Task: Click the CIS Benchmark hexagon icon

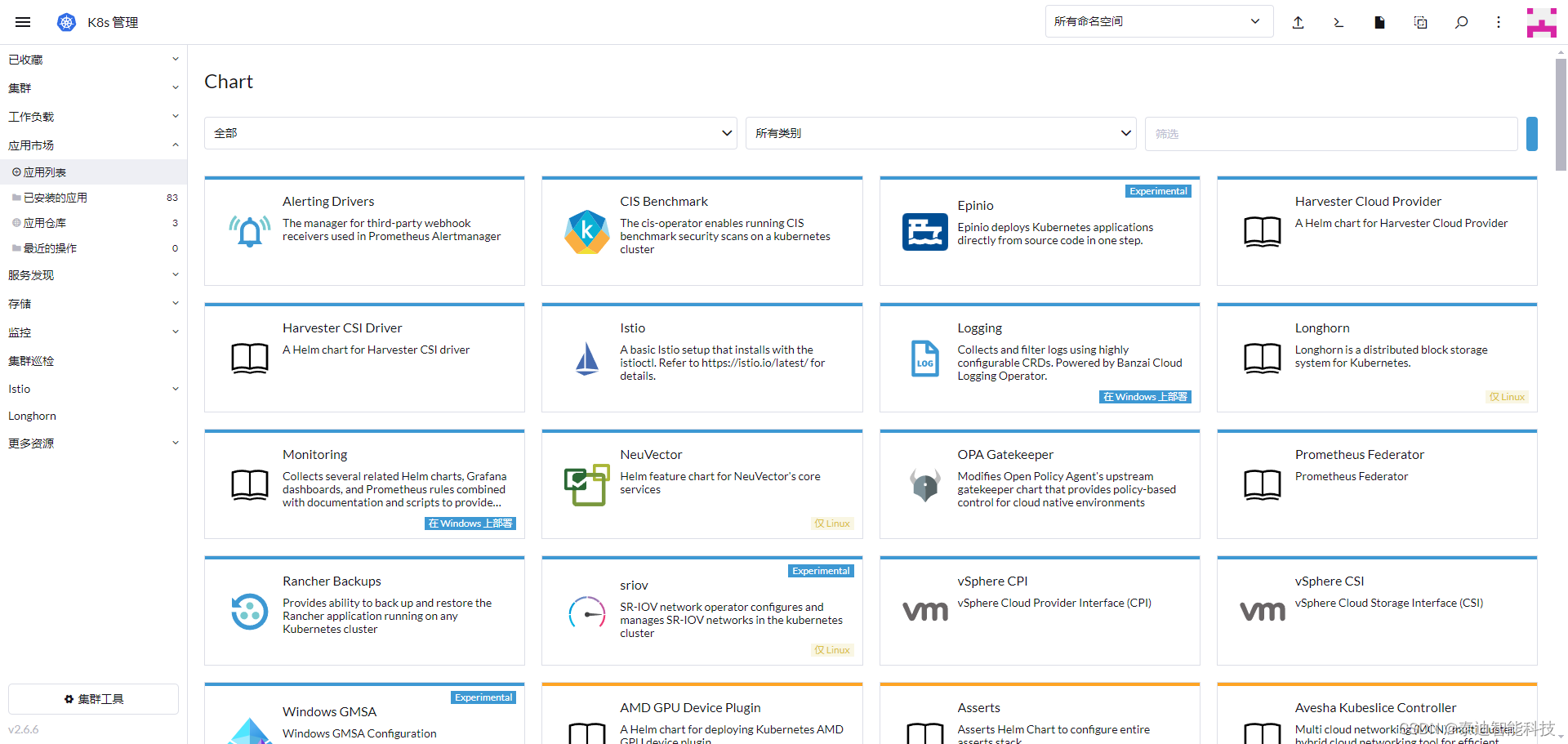Action: click(x=587, y=231)
